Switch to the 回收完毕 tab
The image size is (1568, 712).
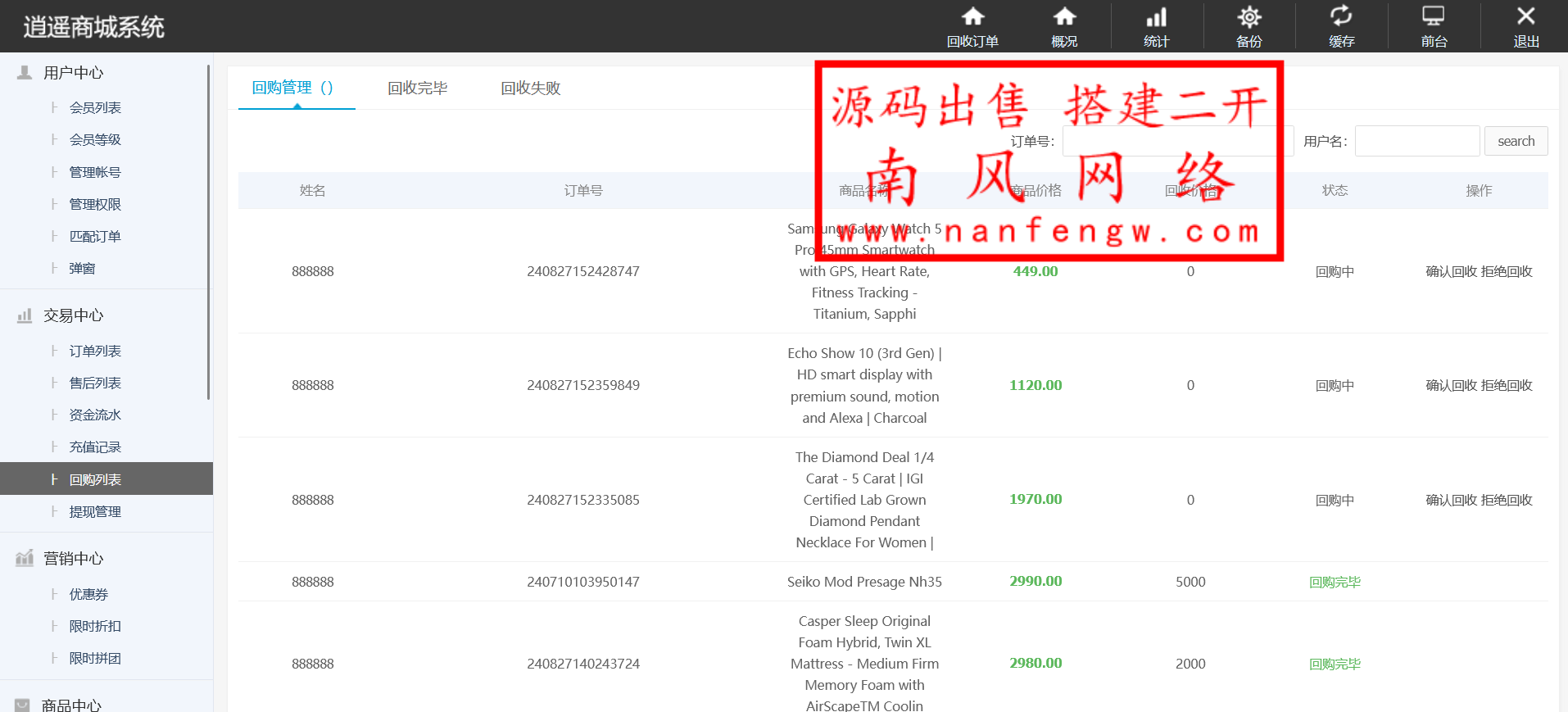(x=417, y=88)
